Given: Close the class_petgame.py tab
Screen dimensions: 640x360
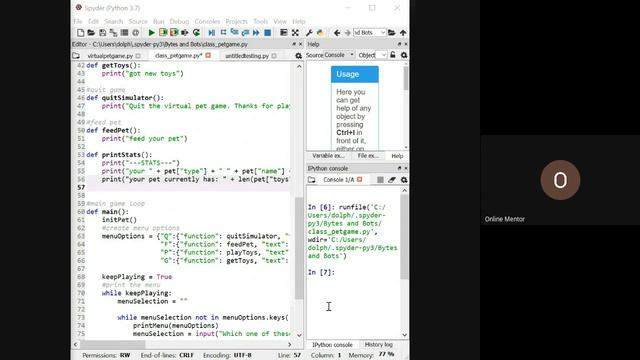Looking at the screenshot, I should (208, 56).
